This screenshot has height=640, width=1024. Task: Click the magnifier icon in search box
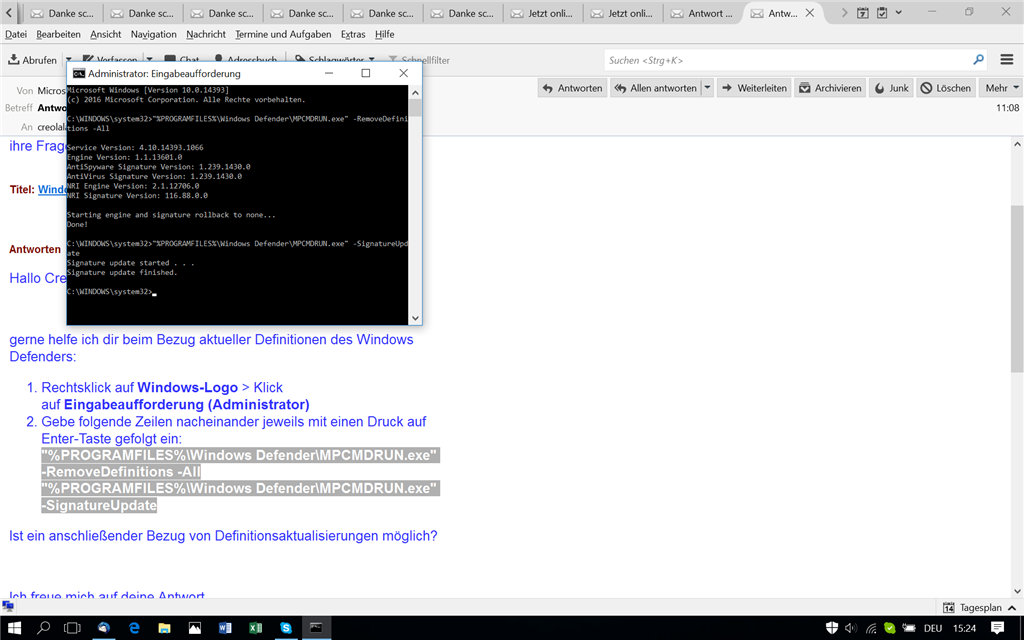(978, 60)
